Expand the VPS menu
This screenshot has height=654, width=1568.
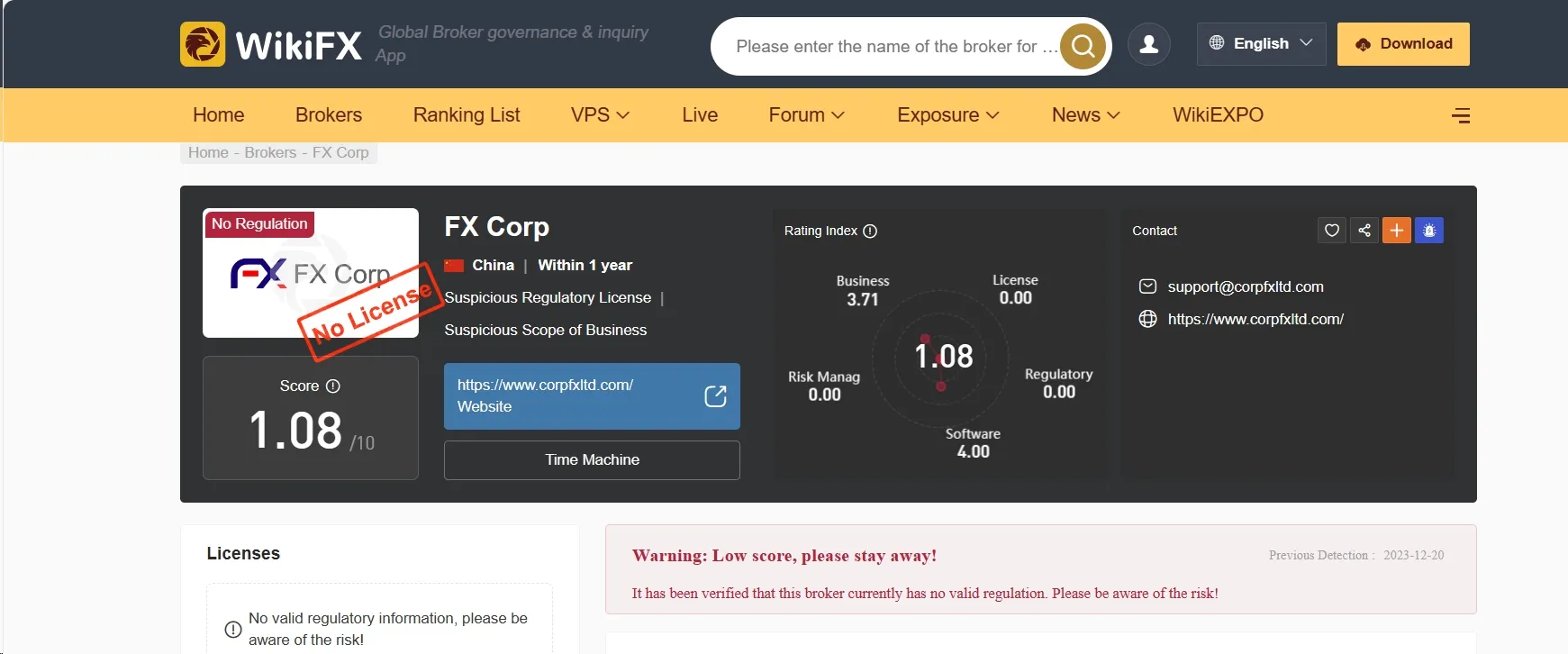coord(600,115)
